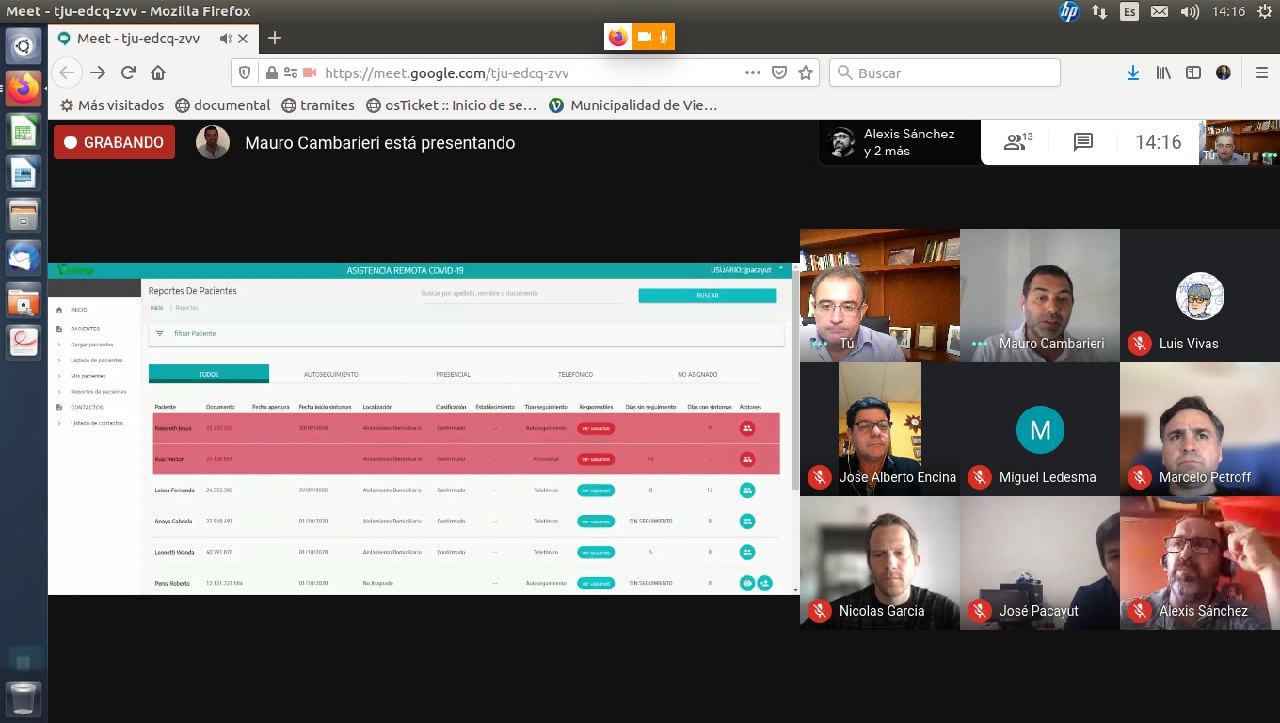Open the system volume indicator menu
This screenshot has width=1280, height=723.
click(1189, 12)
